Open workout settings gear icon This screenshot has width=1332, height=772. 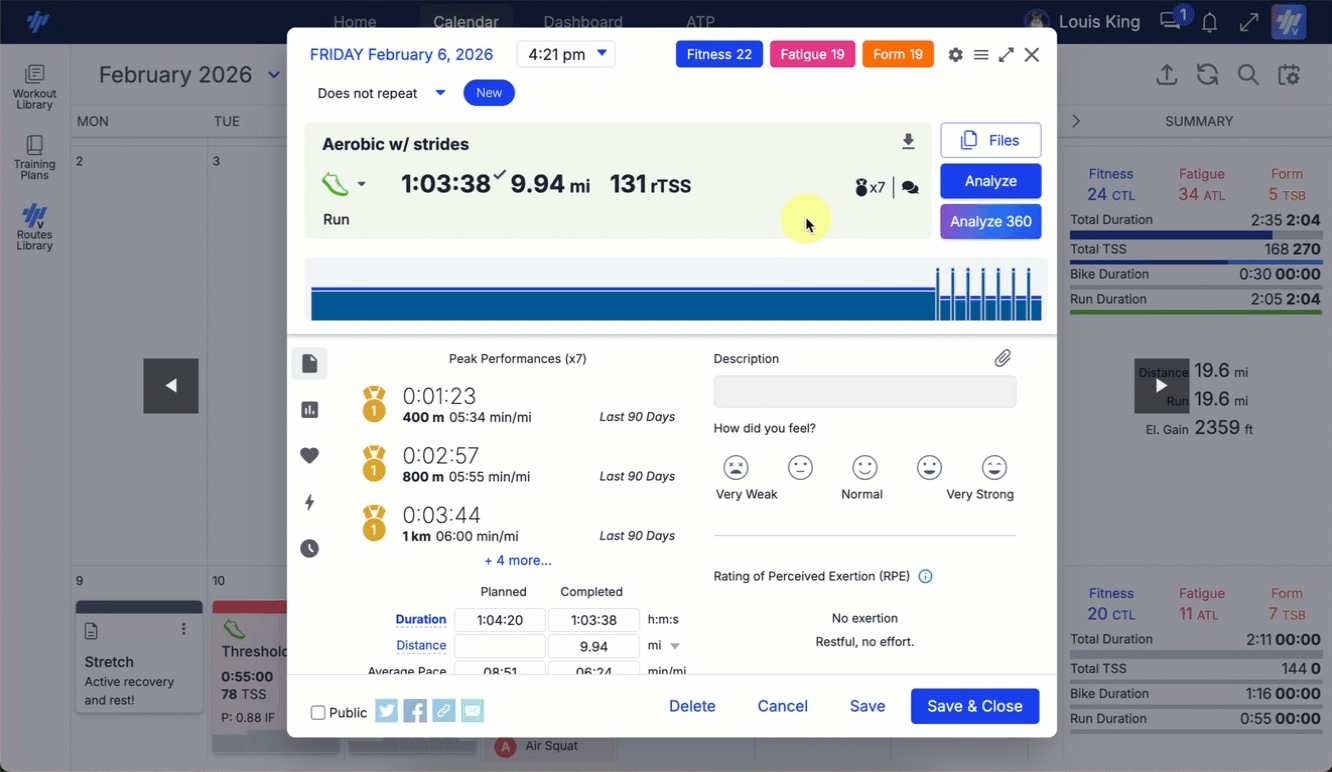955,55
